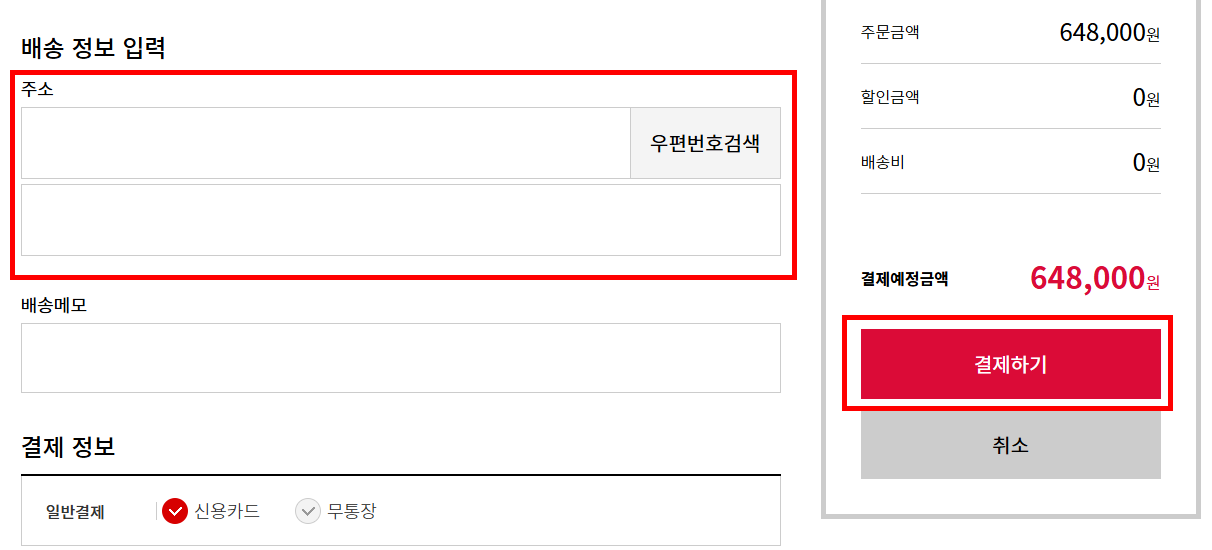This screenshot has width=1212, height=550.
Task: Focus the detailed address field below postal code
Action: click(401, 220)
